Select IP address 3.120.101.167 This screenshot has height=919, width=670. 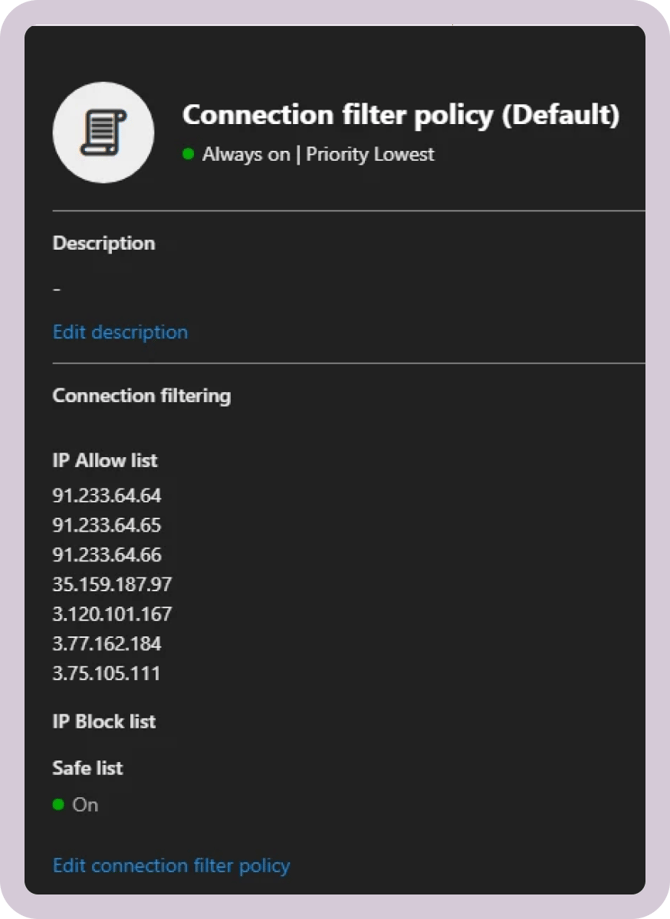[112, 614]
